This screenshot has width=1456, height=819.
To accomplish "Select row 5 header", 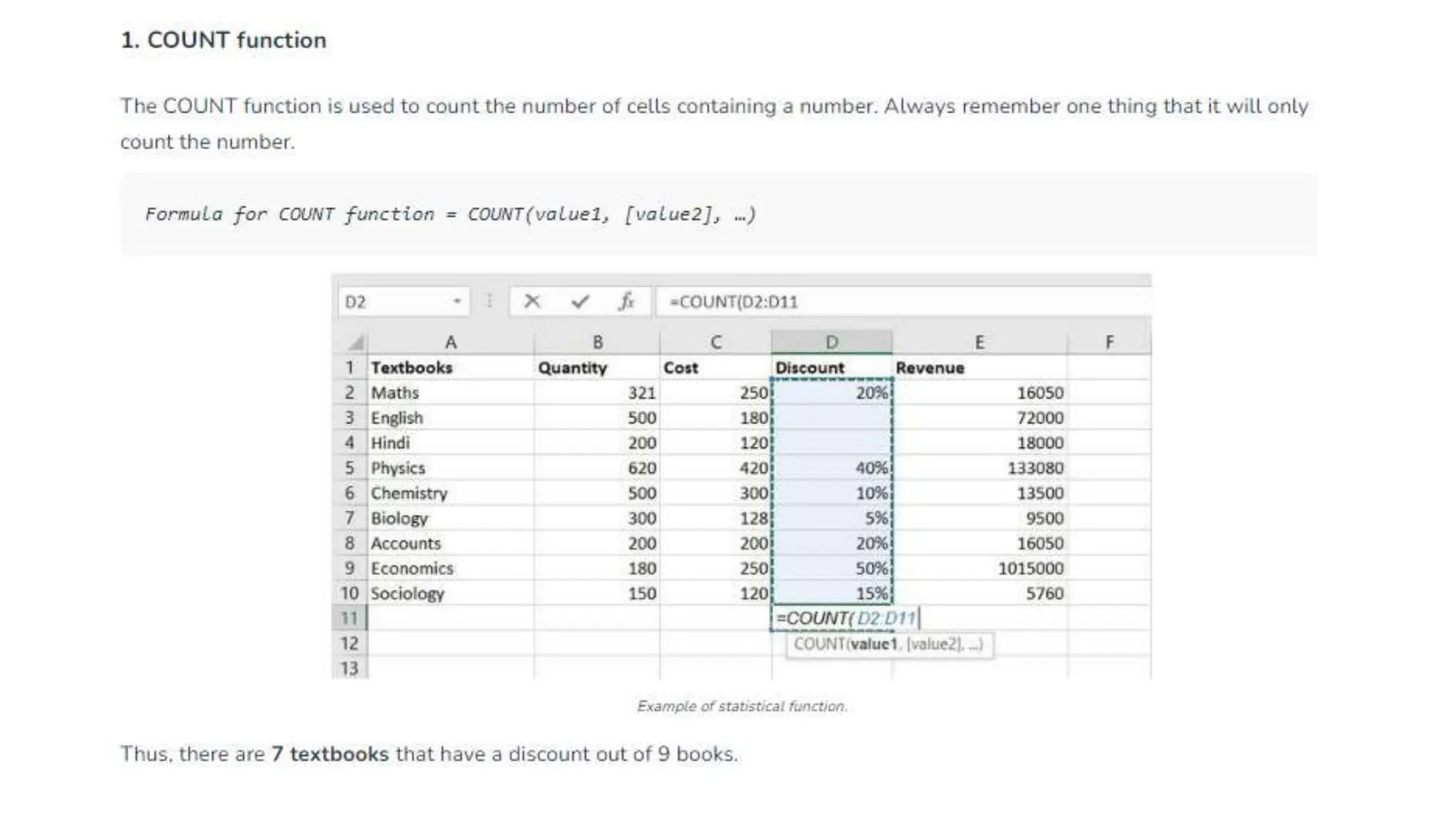I will (x=349, y=468).
